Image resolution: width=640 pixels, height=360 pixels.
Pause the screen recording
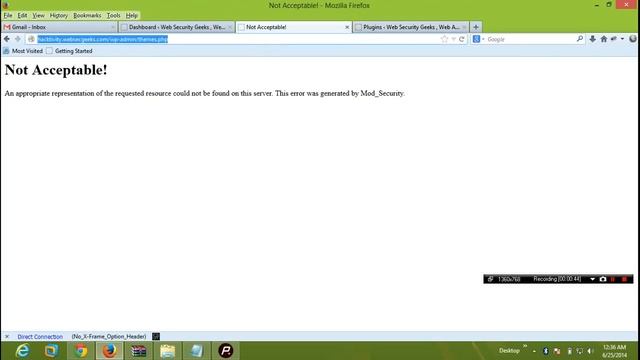tap(613, 279)
